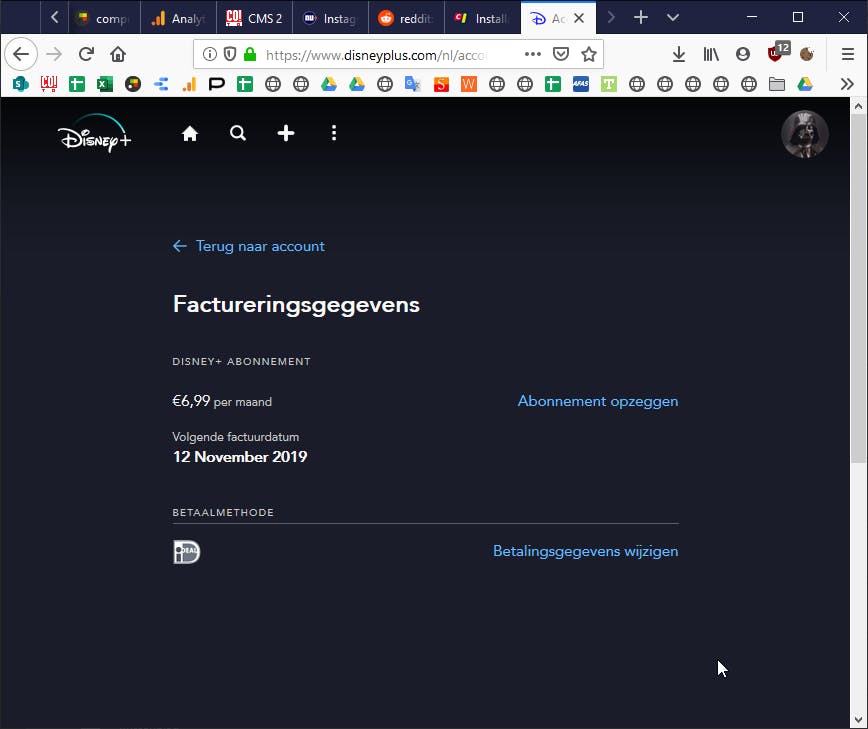Click the Disney+ logo
Viewport: 868px width, 729px height.
[x=95, y=133]
